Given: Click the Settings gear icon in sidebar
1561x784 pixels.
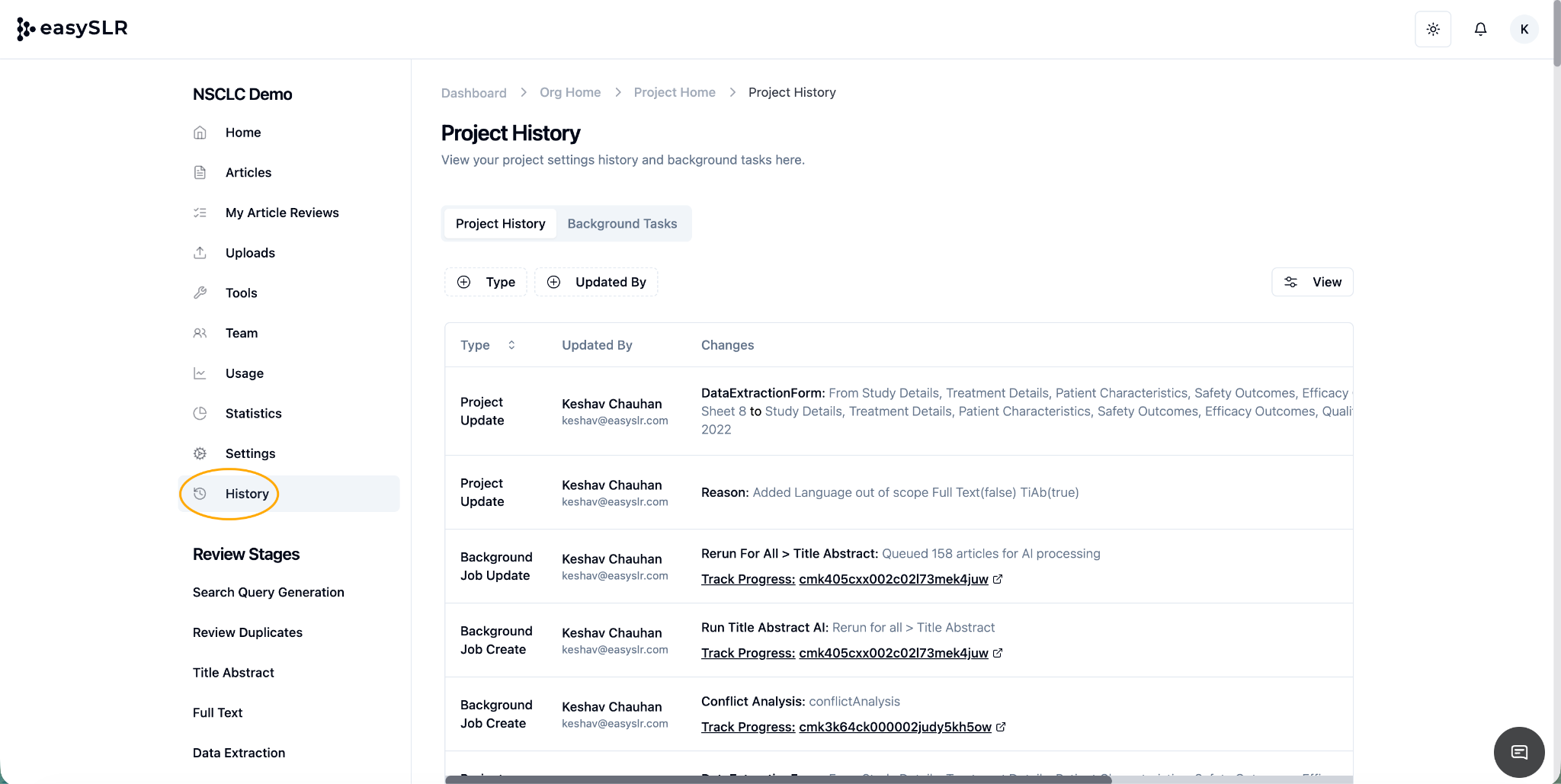Looking at the screenshot, I should tap(200, 454).
